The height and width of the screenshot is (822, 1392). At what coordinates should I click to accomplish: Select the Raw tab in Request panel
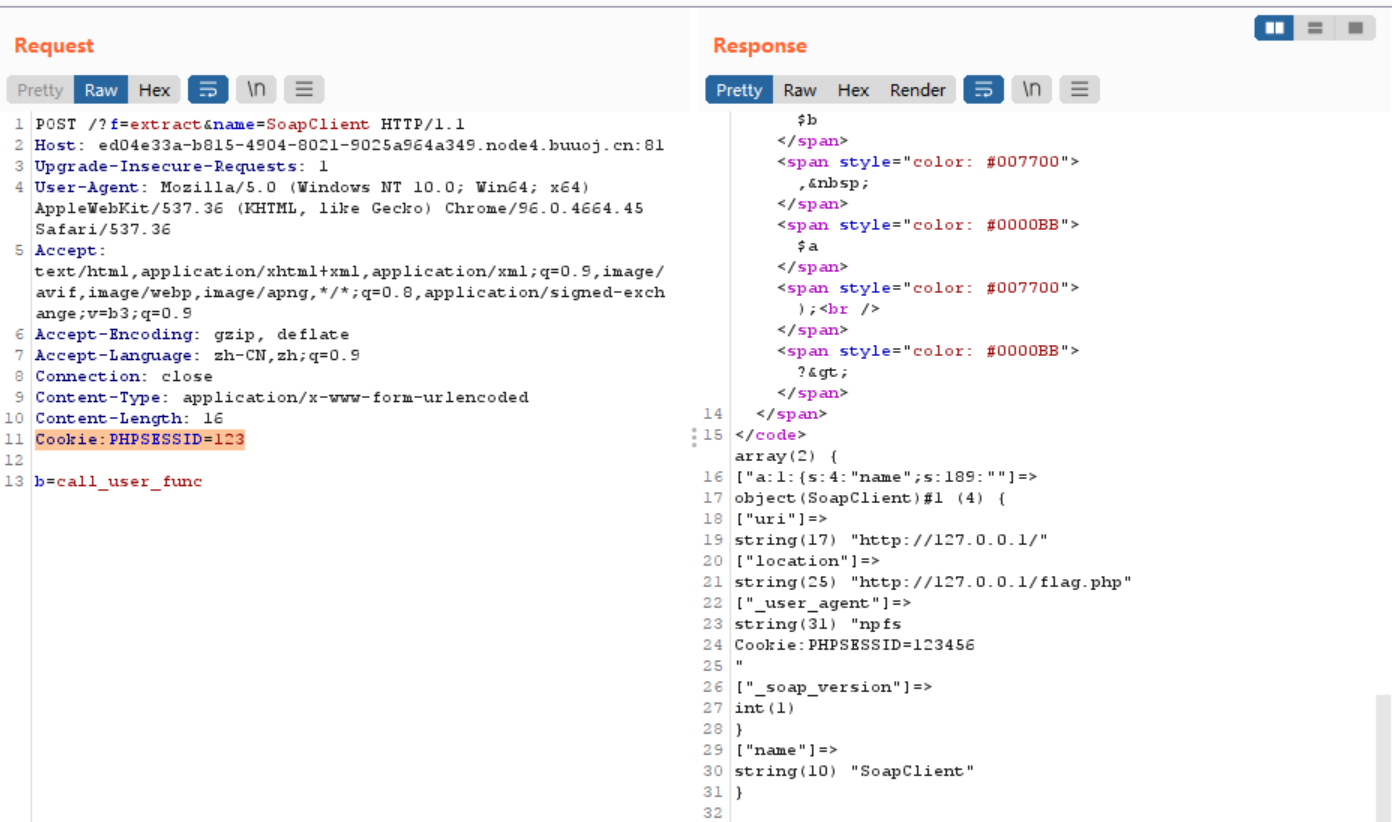coord(101,90)
